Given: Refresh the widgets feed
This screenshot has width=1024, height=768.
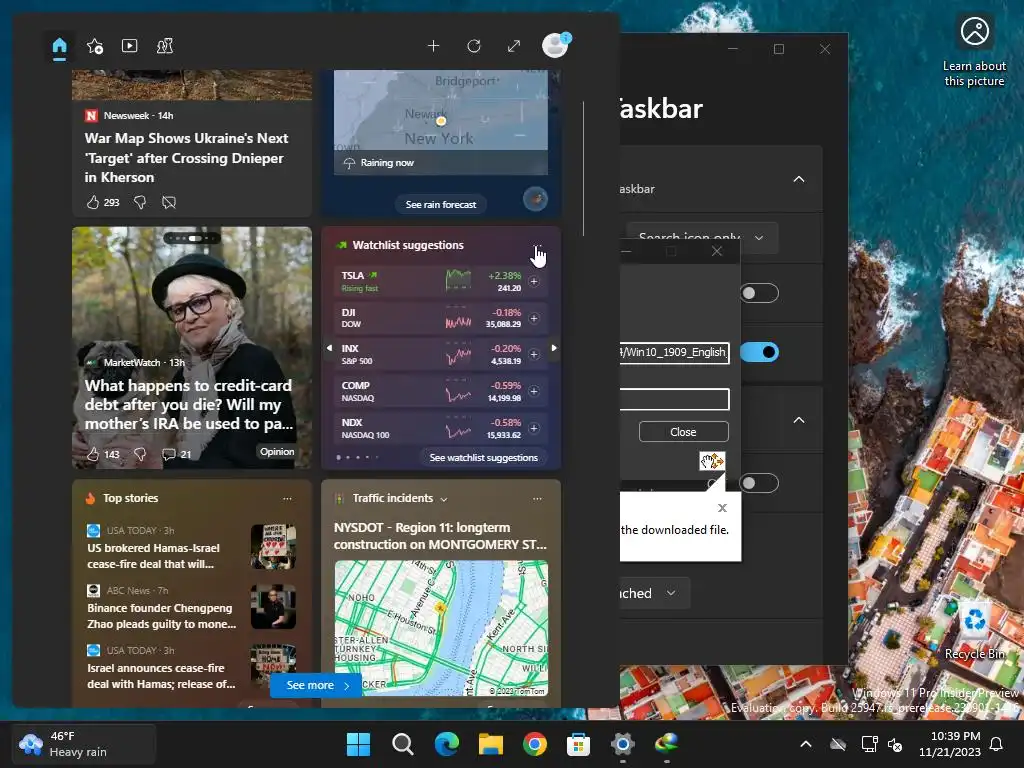Looking at the screenshot, I should [x=473, y=46].
